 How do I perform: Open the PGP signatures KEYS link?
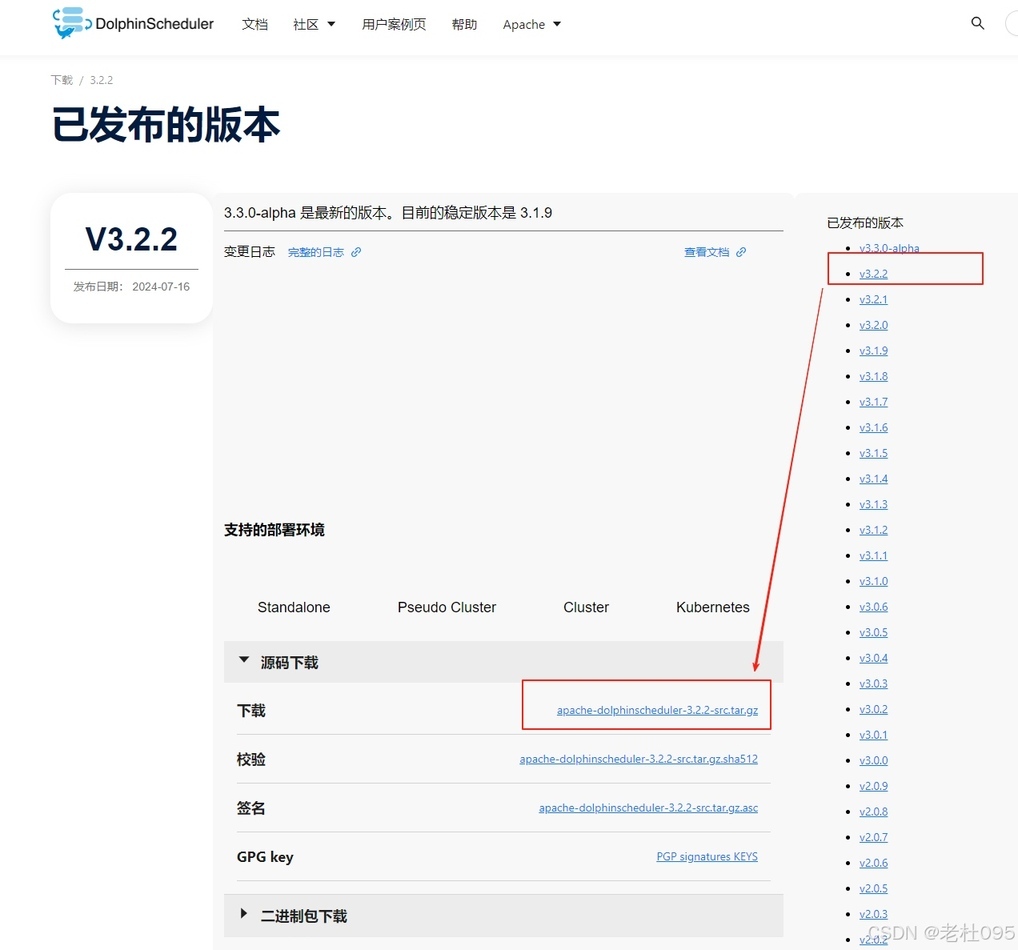[707, 856]
